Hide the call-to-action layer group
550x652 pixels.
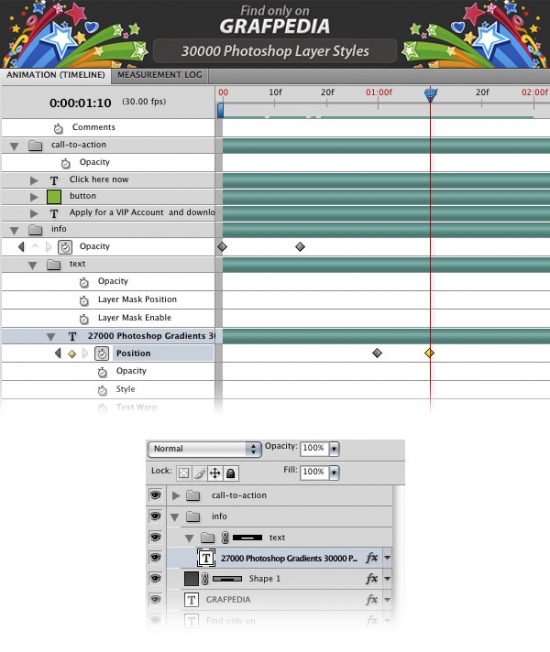[155, 495]
